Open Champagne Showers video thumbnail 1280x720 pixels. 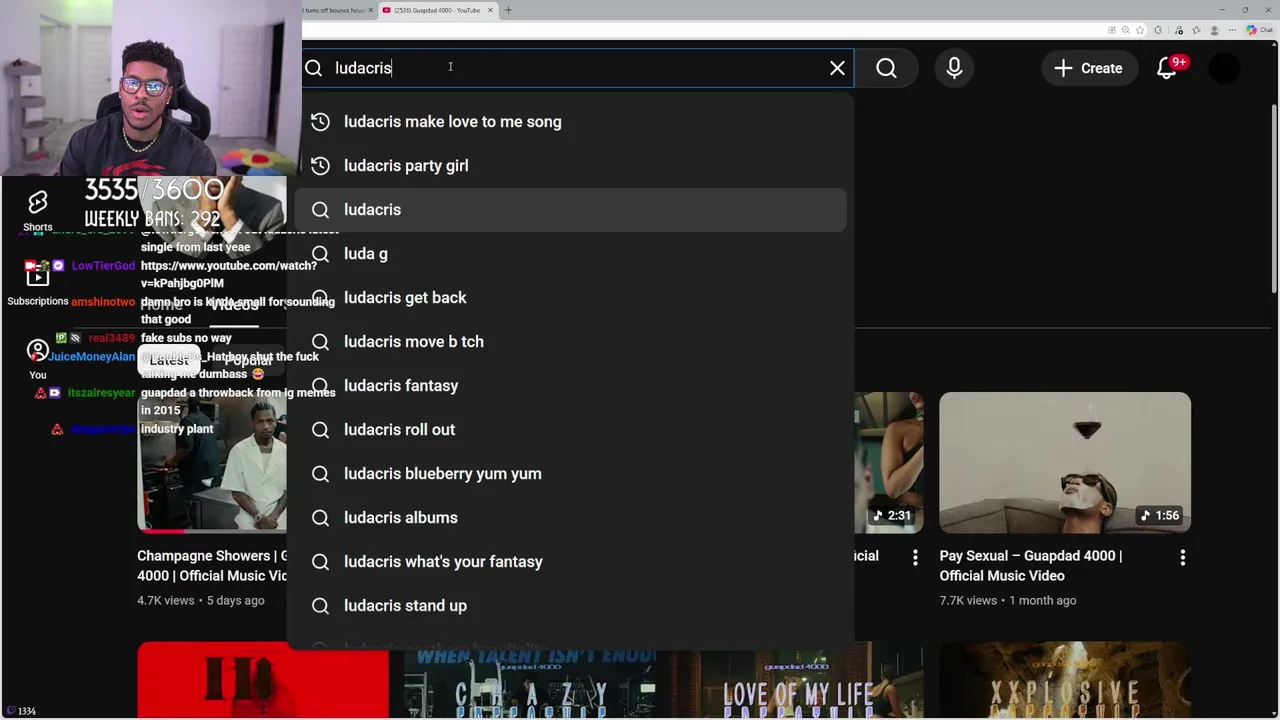pyautogui.click(x=212, y=462)
